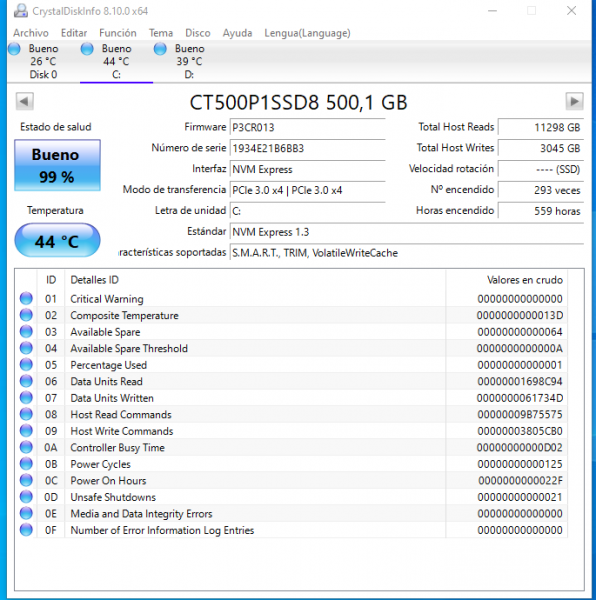Click the D: drive blue status orb

[160, 49]
